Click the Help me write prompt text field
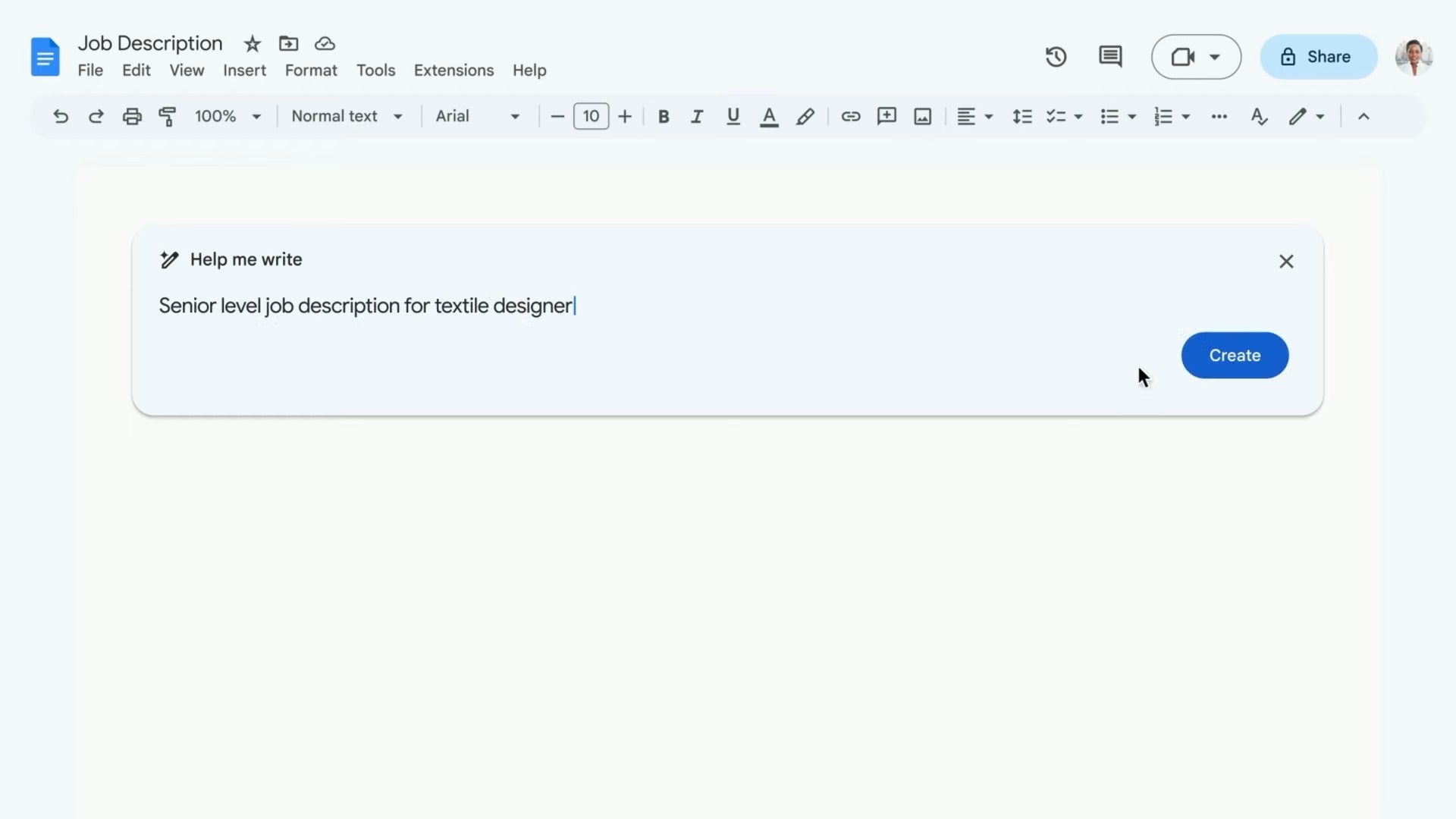Viewport: 1456px width, 819px height. [728, 305]
